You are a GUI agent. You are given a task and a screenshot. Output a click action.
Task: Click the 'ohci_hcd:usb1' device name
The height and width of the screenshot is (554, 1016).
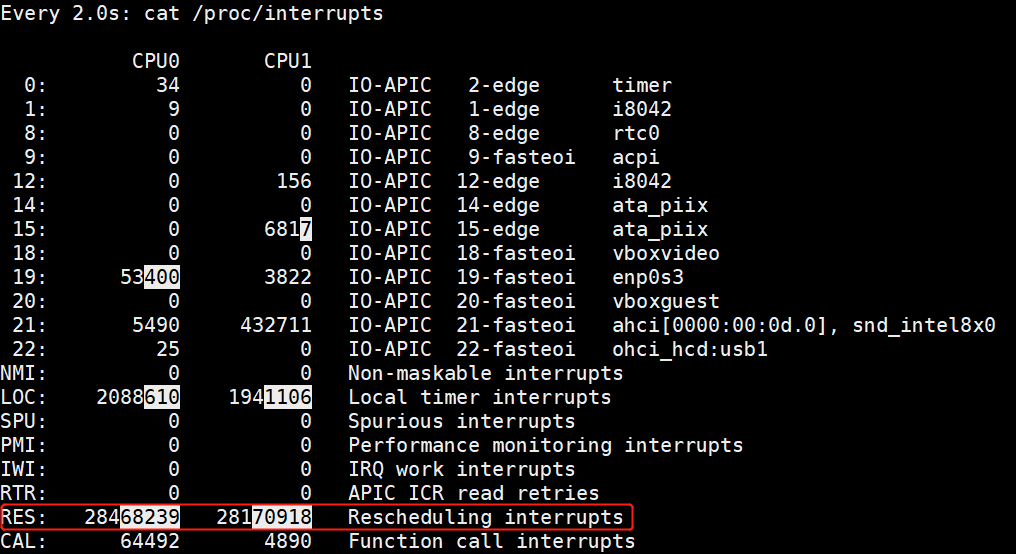tap(689, 349)
